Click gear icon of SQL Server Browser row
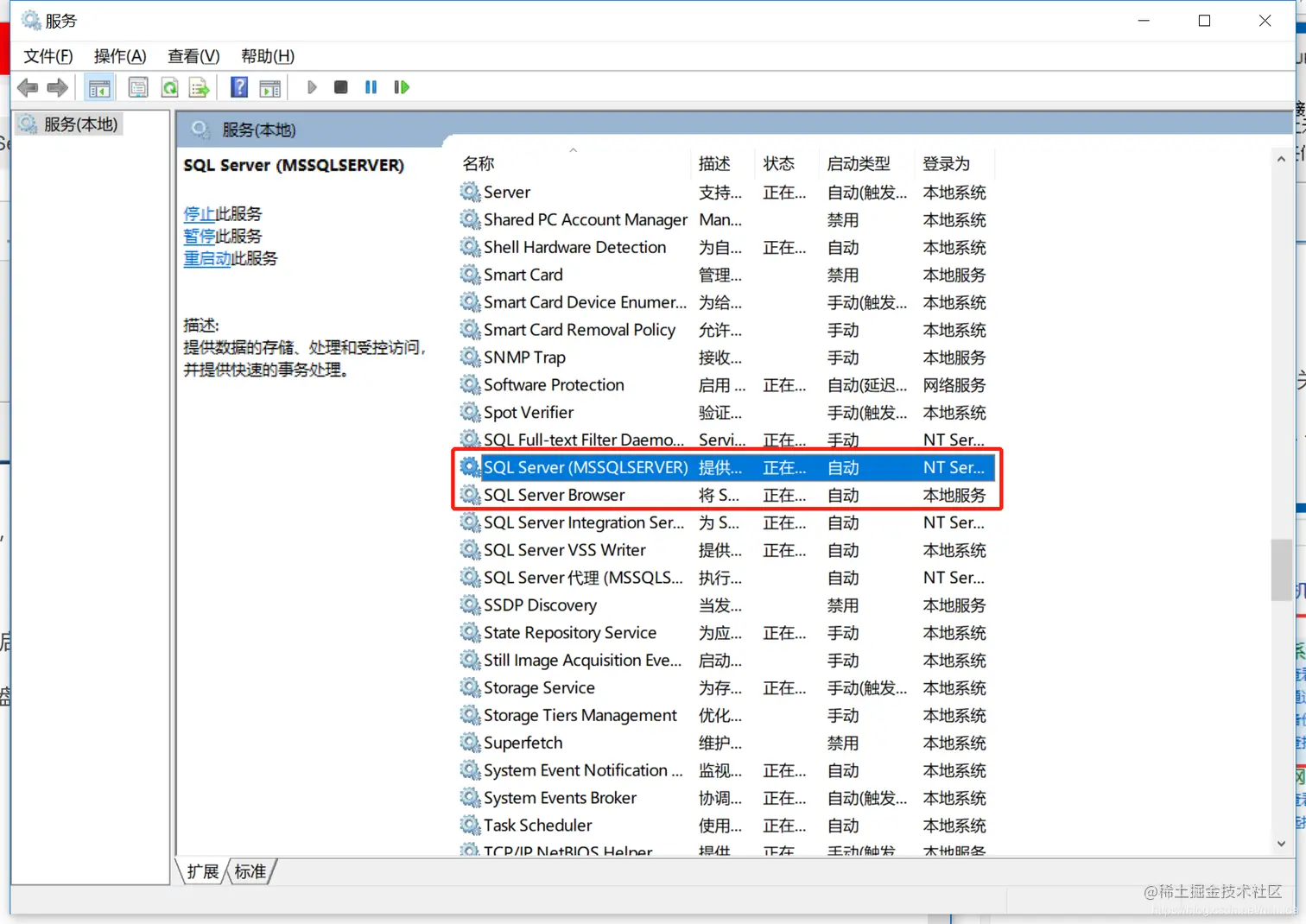The image size is (1306, 924). (x=470, y=495)
